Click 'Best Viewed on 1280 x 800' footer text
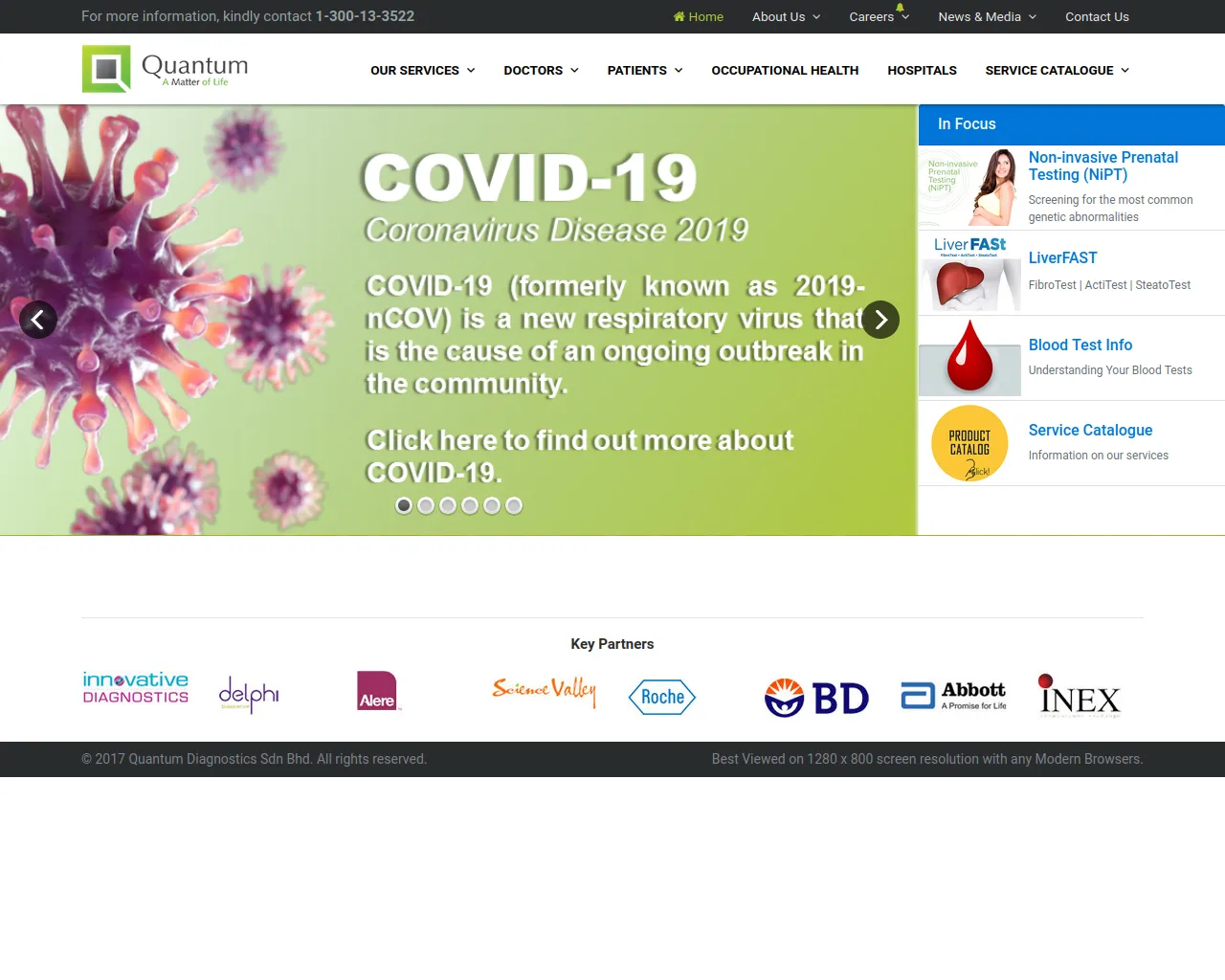Screen dimensions: 1225x980 tap(927, 759)
